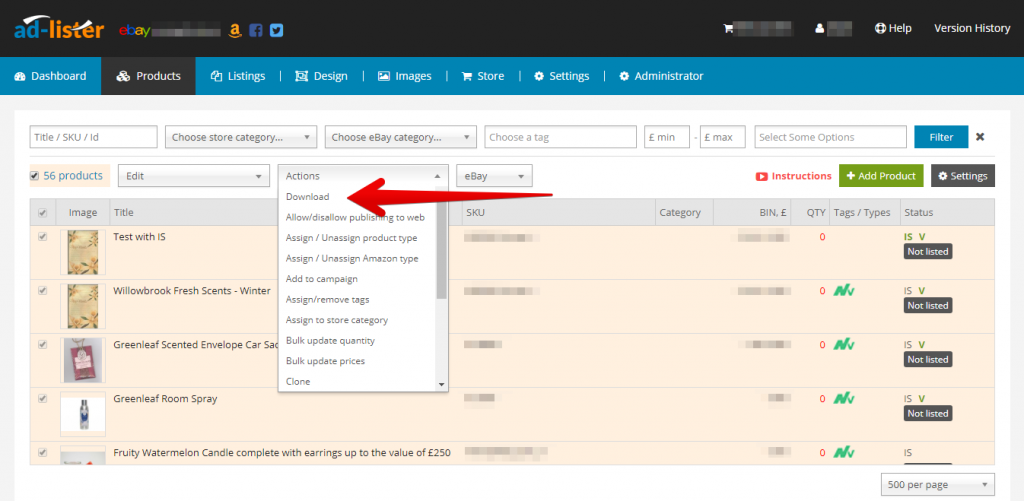1024x501 pixels.
Task: Open the 500 per page dropdown
Action: tap(938, 485)
